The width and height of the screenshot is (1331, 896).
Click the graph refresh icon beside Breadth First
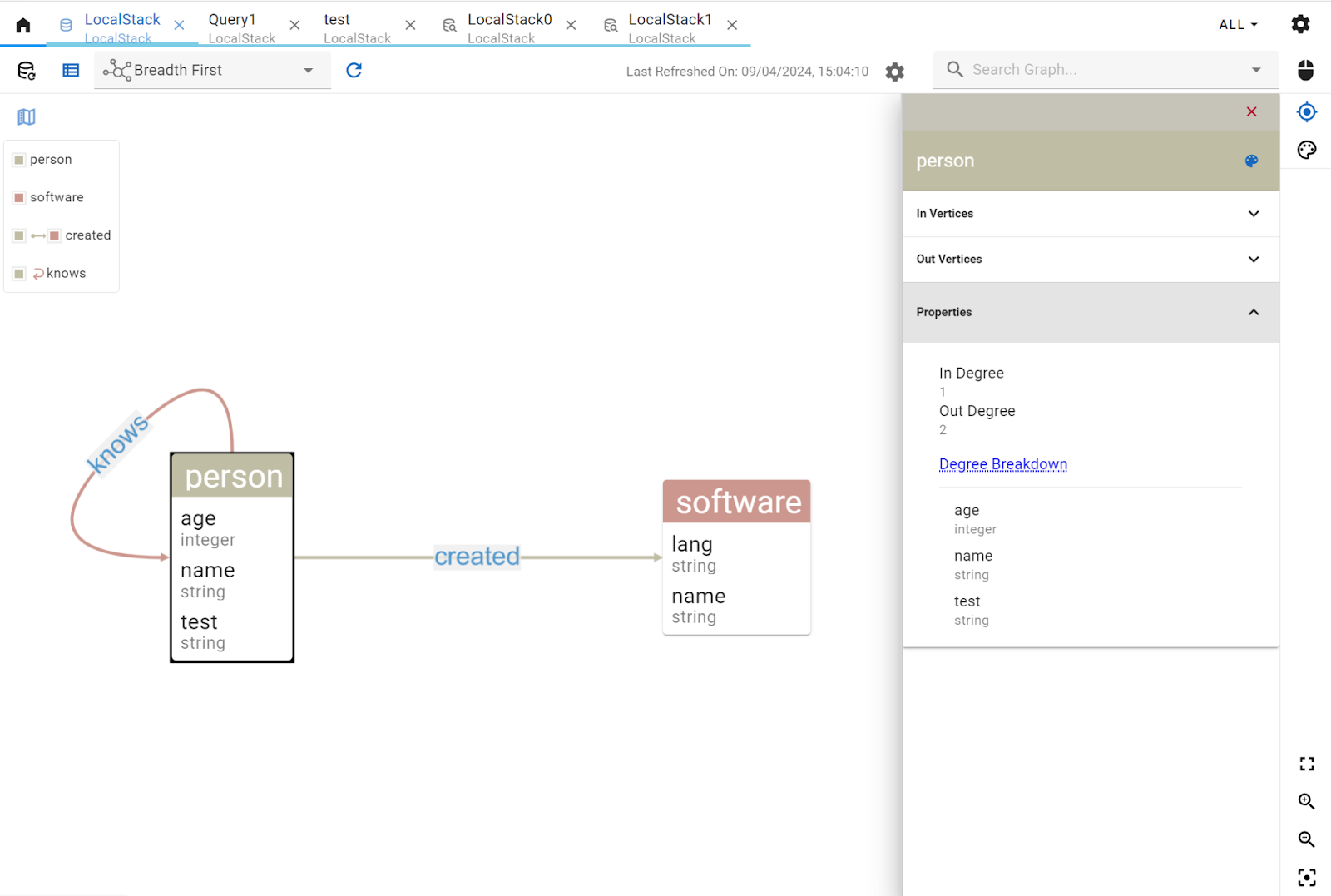pos(353,70)
